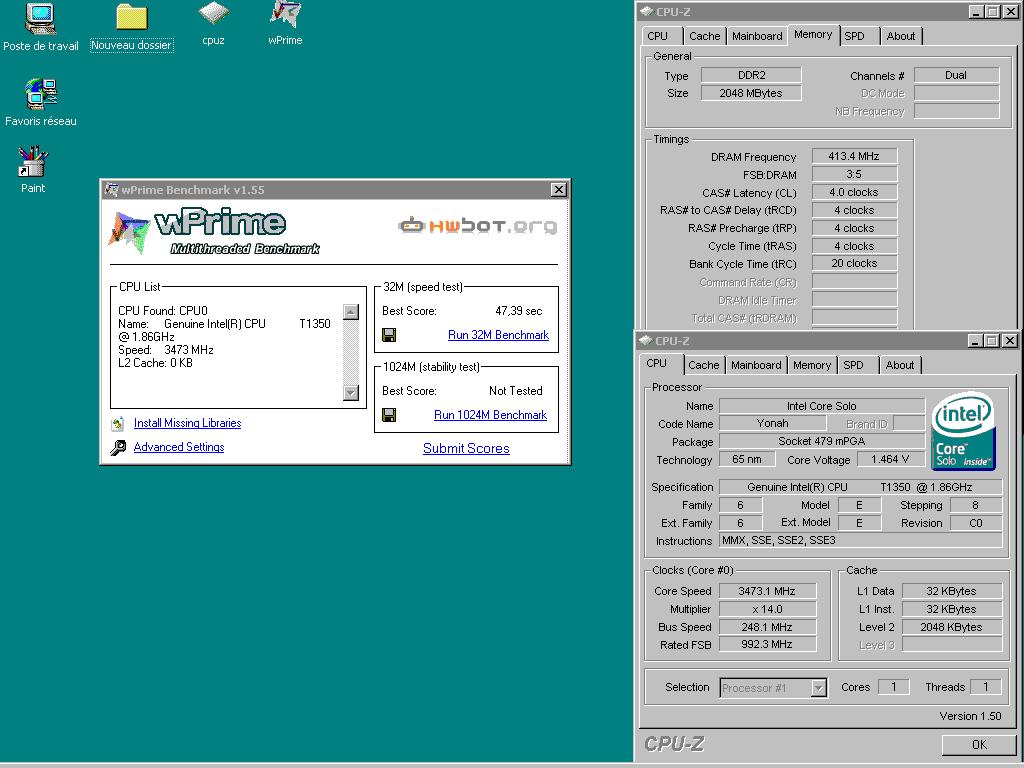The width and height of the screenshot is (1024, 768).
Task: Open Memory tab in lower CPU-Z window
Action: [x=812, y=366]
